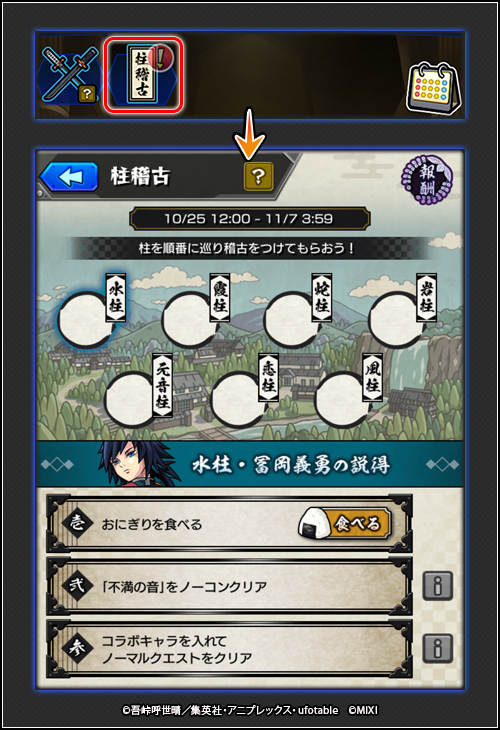Screen dimensions: 500x730
Task: Open the 柱稽古 question mark help
Action: 259,176
